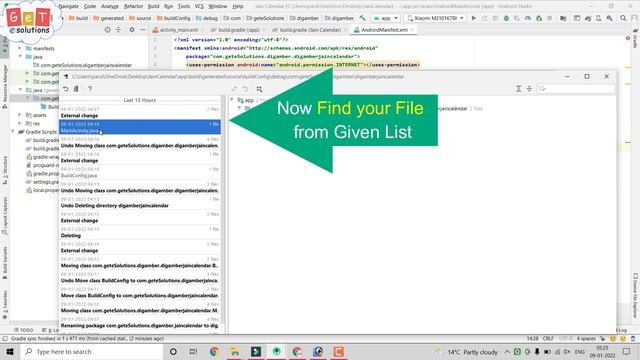Image resolution: width=640 pixels, height=360 pixels.
Task: Select the highlighted MainActivity.java history entry
Action: 140,127
